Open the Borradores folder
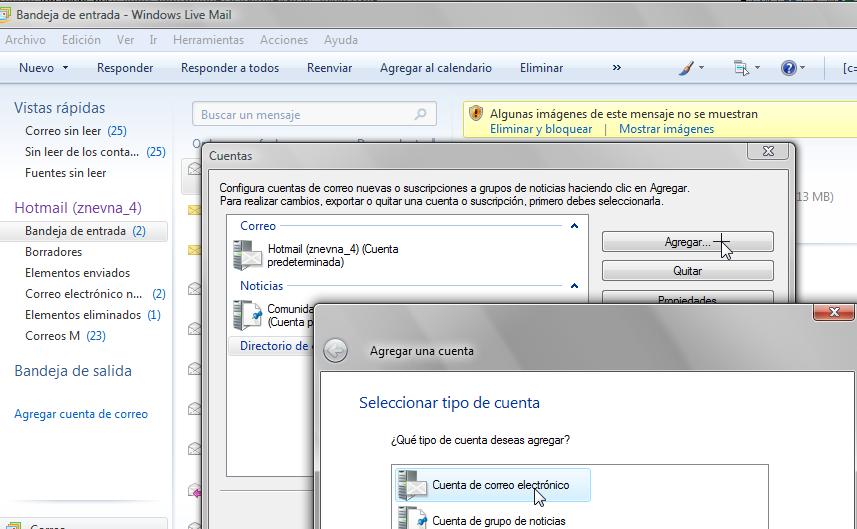 tap(54, 252)
